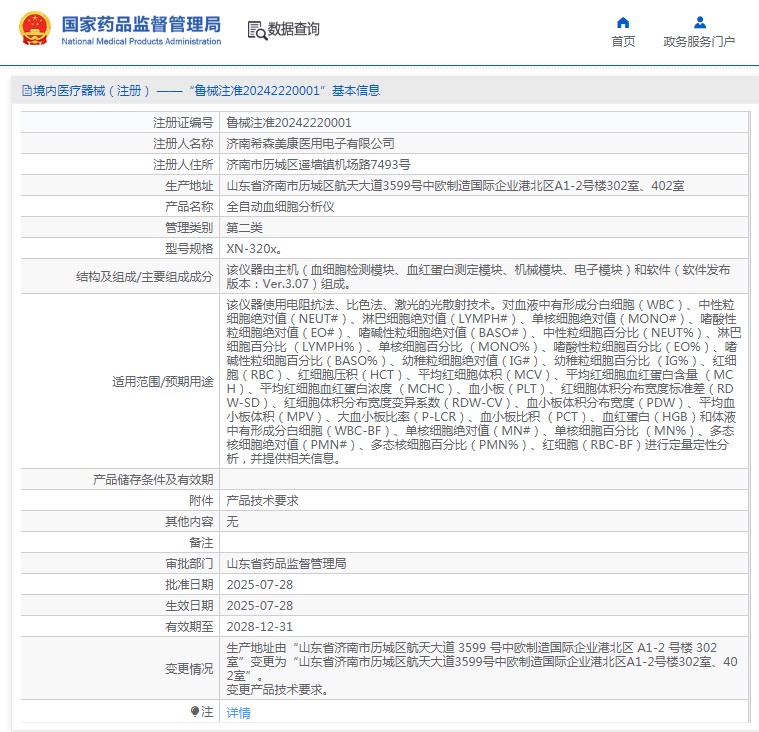
Task: Select 生效日期 value 2025-07-28
Action: [259, 606]
